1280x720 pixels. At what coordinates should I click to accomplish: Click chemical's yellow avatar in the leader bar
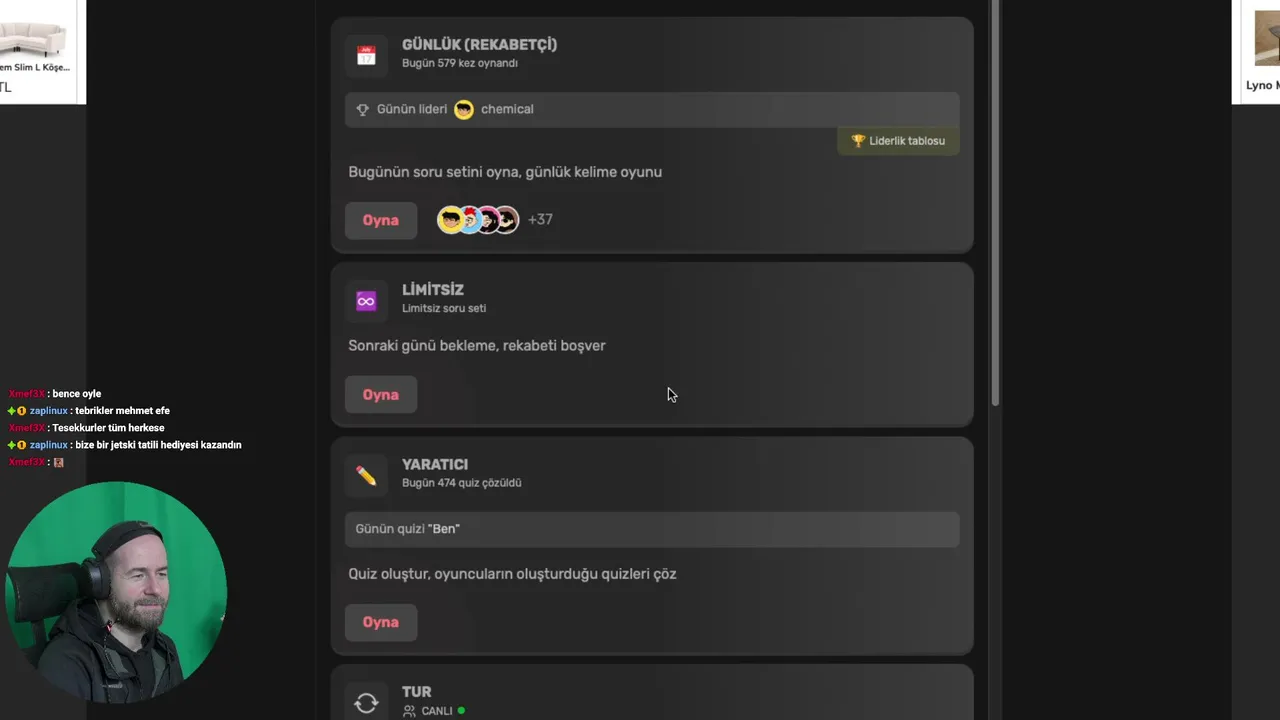pos(464,109)
